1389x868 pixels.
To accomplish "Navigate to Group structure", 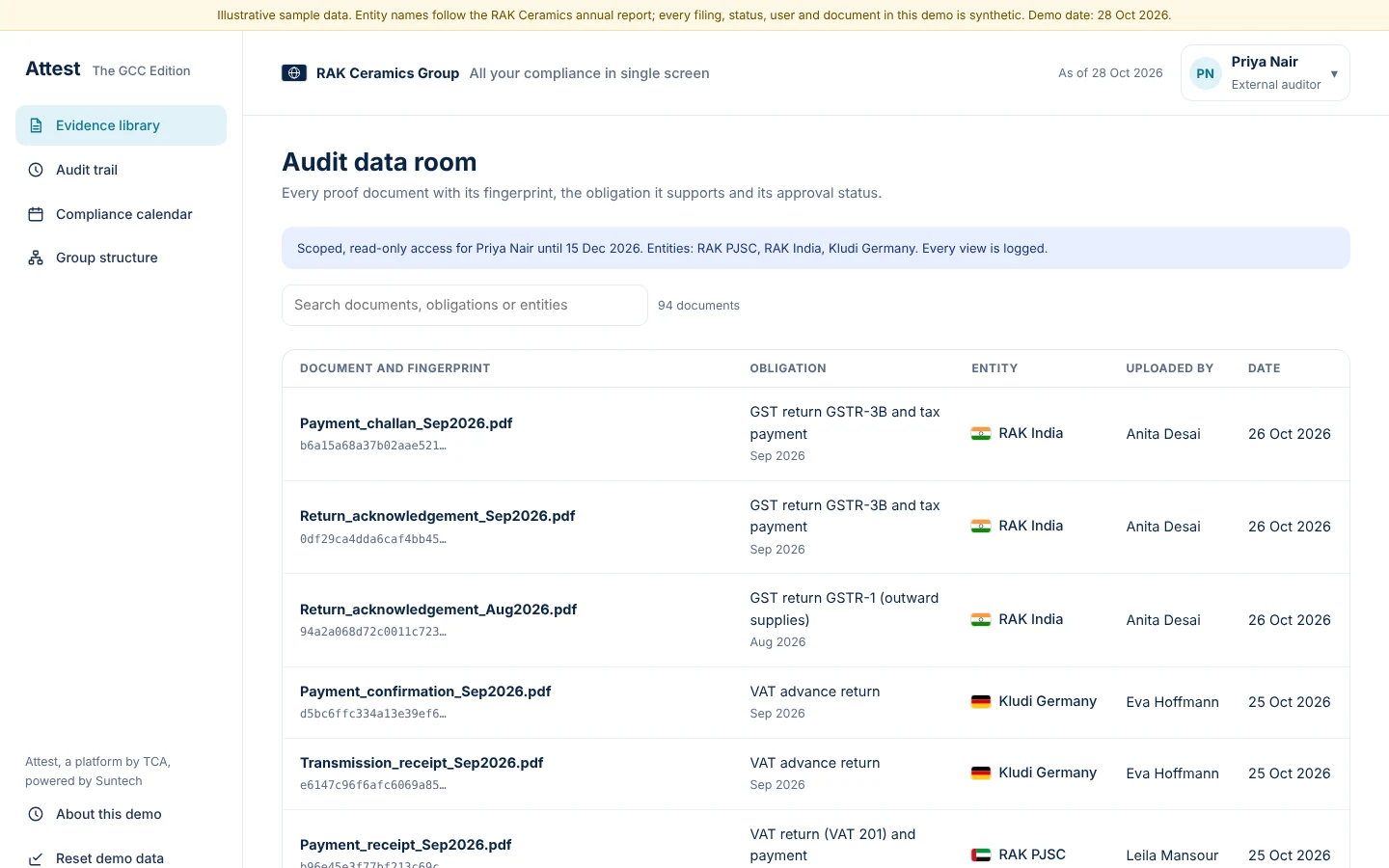I will [121, 258].
